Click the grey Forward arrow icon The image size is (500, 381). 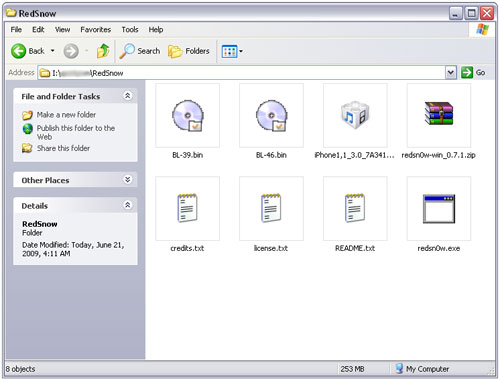point(71,51)
